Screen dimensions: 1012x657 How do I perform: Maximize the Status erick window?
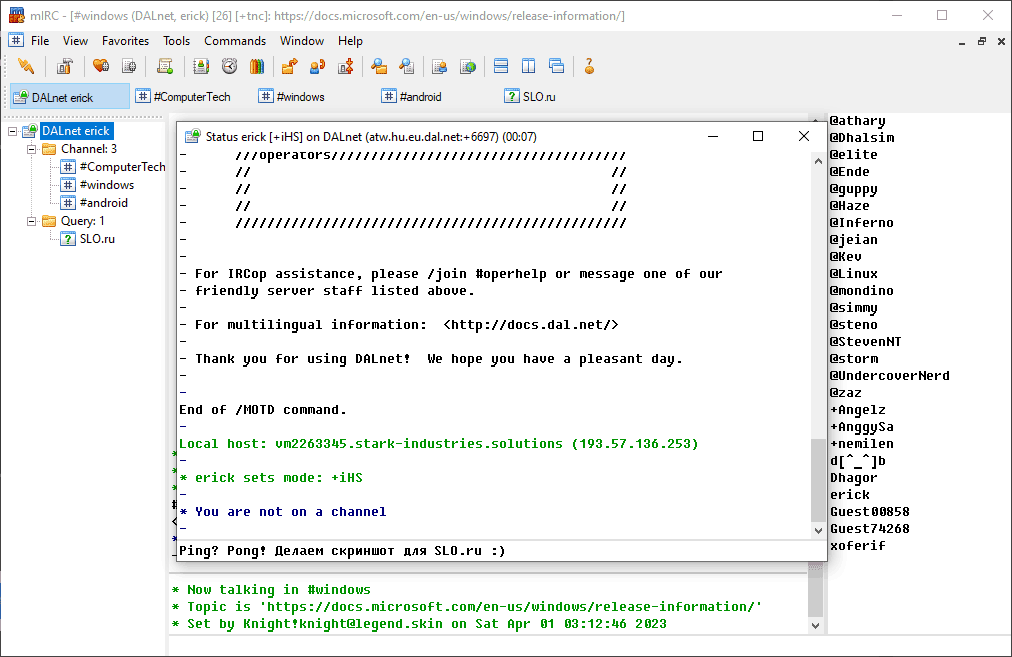pos(758,136)
